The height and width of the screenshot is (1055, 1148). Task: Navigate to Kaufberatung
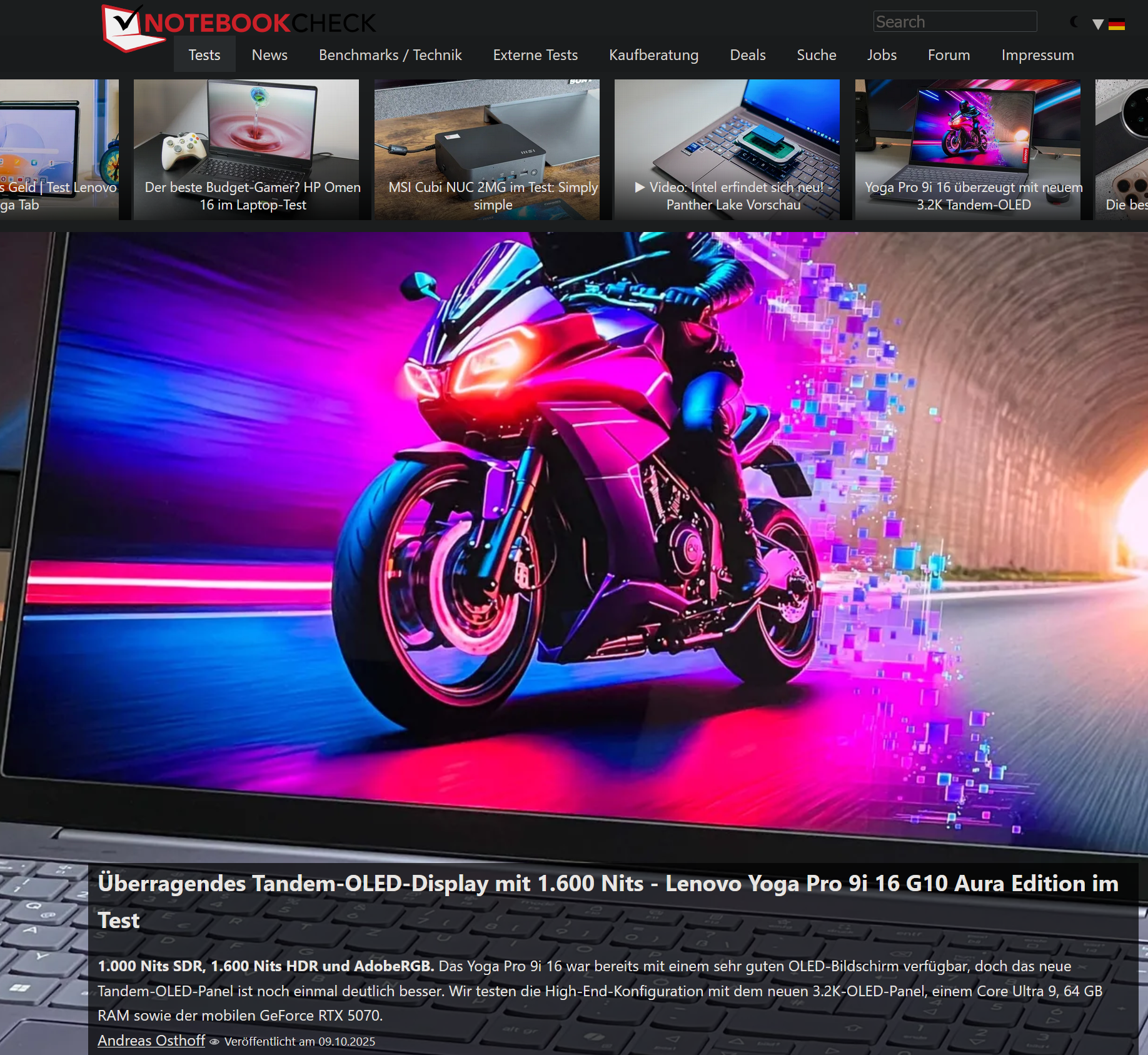[x=653, y=55]
